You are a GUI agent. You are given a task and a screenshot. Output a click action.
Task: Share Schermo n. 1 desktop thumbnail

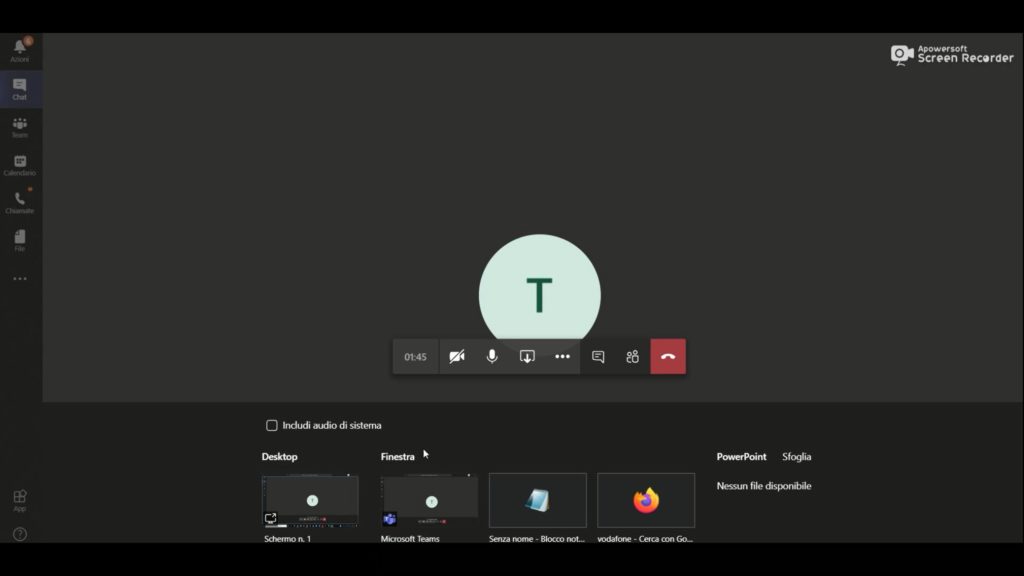310,501
